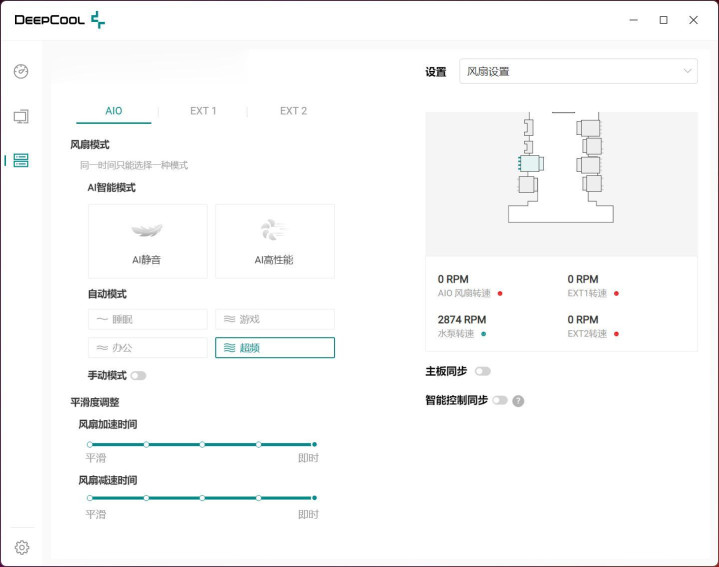Switch to the EXT 1 tab
The height and width of the screenshot is (567, 719).
click(203, 111)
